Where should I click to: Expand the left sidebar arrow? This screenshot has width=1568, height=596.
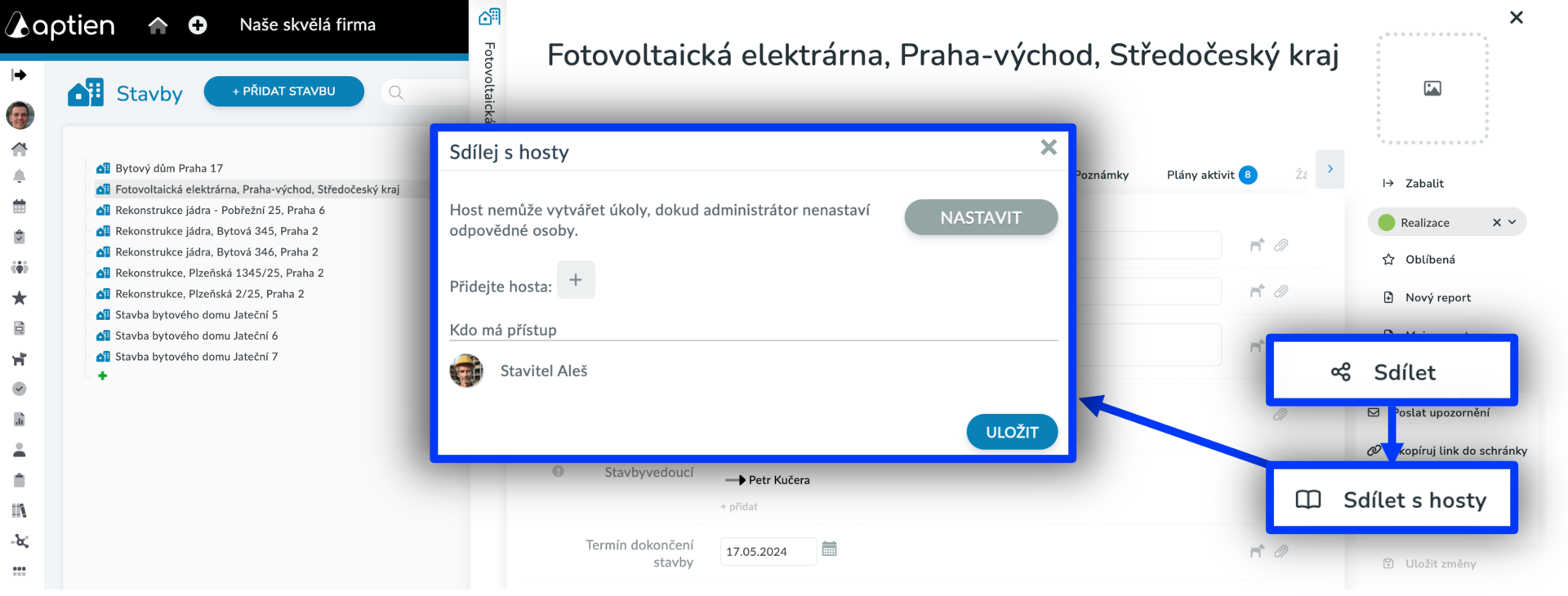coord(20,75)
